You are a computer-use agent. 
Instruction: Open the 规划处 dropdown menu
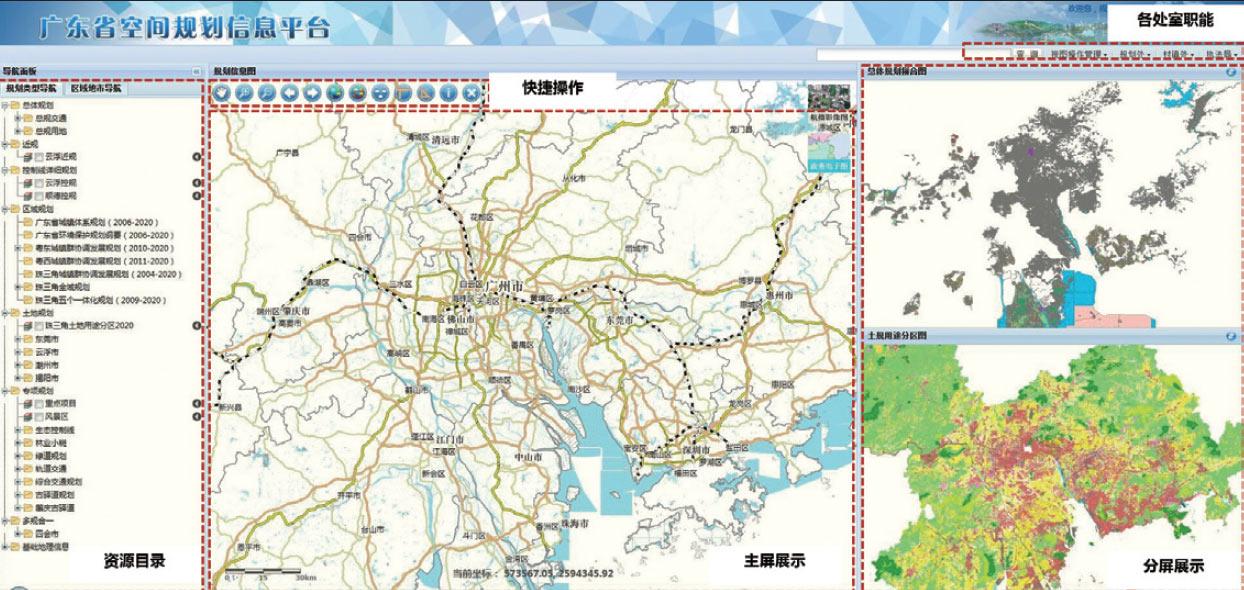(1133, 54)
